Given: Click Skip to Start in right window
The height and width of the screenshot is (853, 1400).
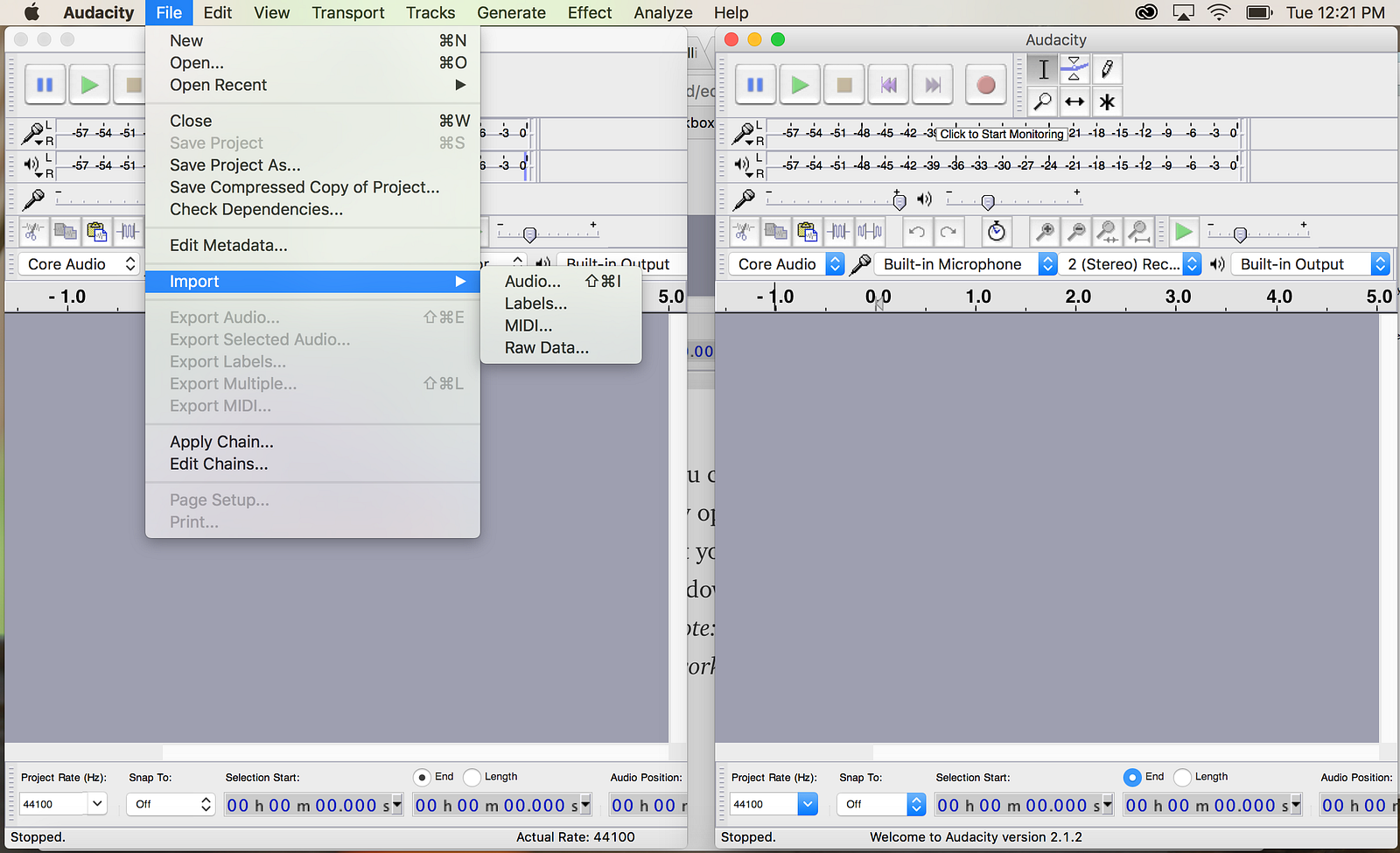Looking at the screenshot, I should (x=889, y=85).
